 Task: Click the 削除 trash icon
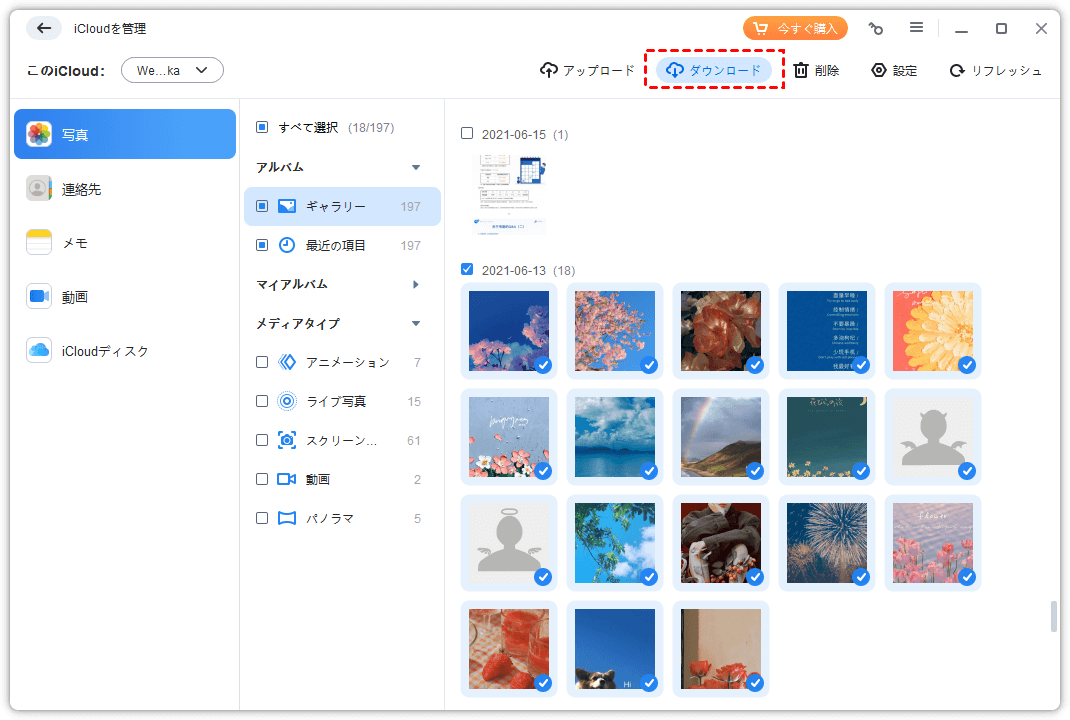tap(801, 70)
